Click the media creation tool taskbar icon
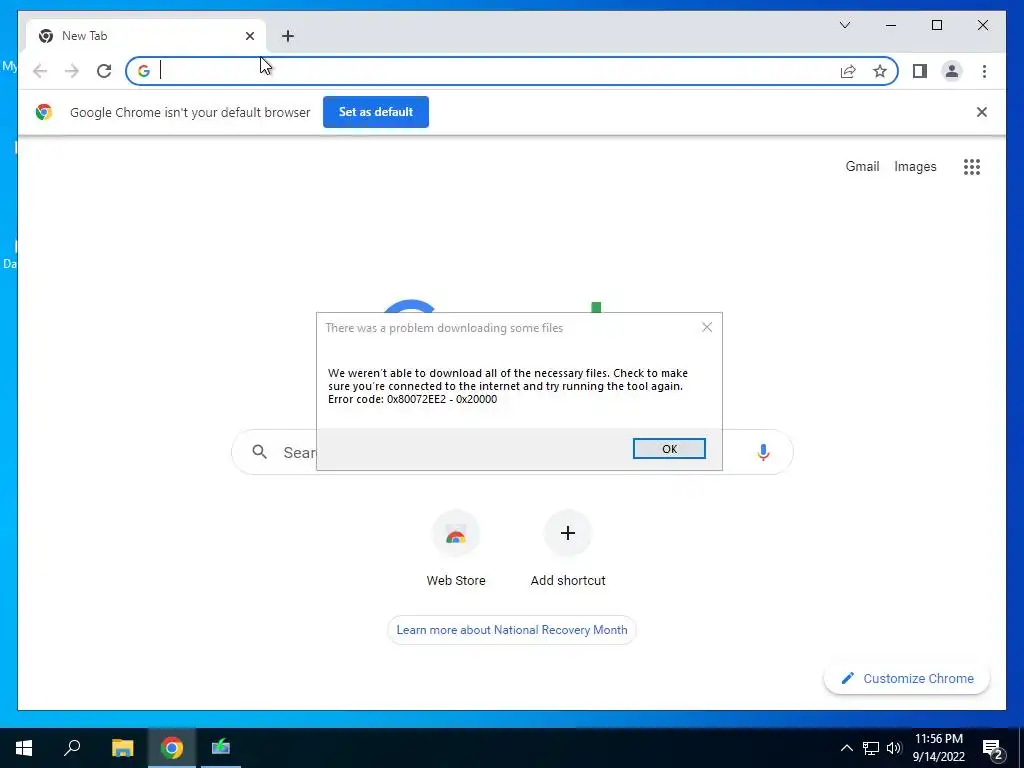 pyautogui.click(x=221, y=748)
